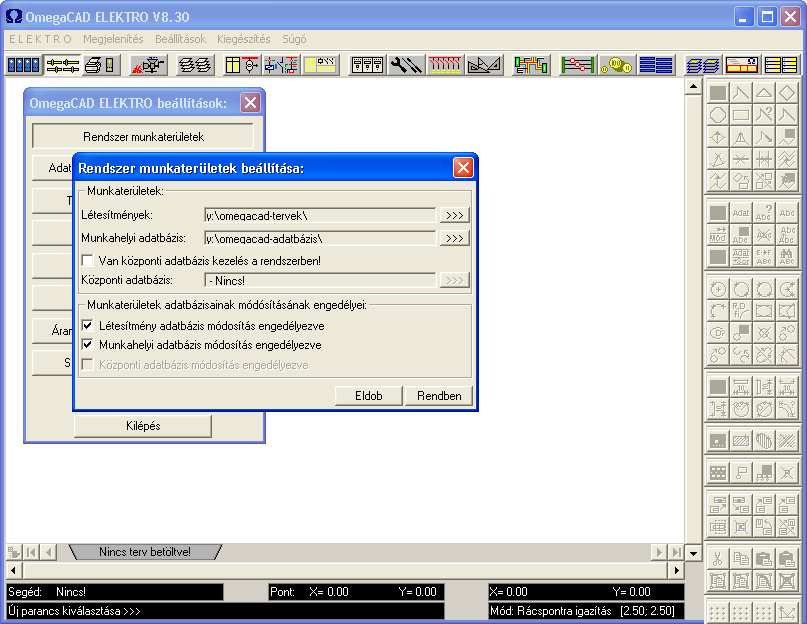Select the rectangle drawing tool
This screenshot has height=624, width=807.
pyautogui.click(x=741, y=115)
